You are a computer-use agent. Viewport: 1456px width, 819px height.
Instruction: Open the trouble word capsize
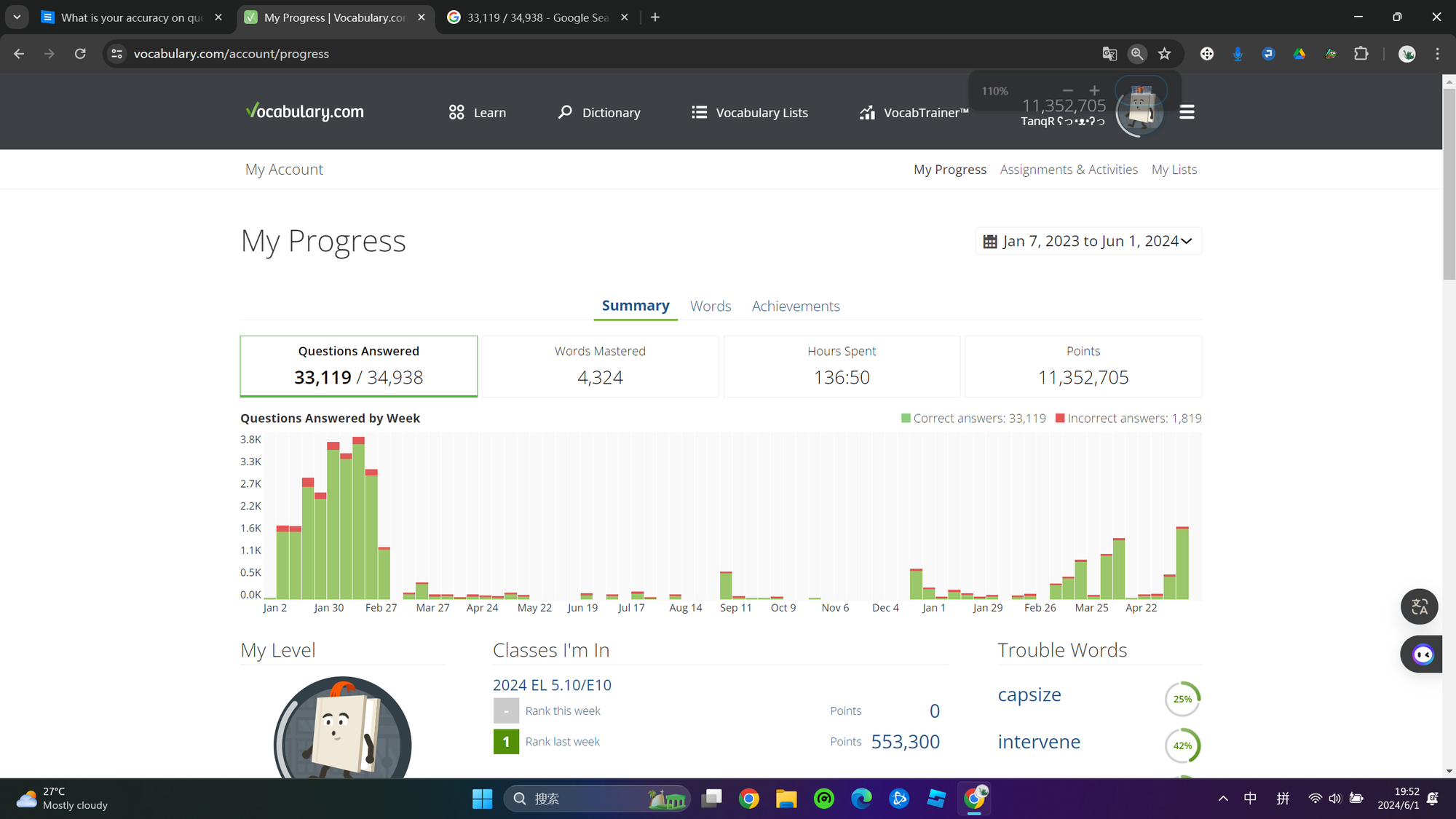click(x=1029, y=695)
